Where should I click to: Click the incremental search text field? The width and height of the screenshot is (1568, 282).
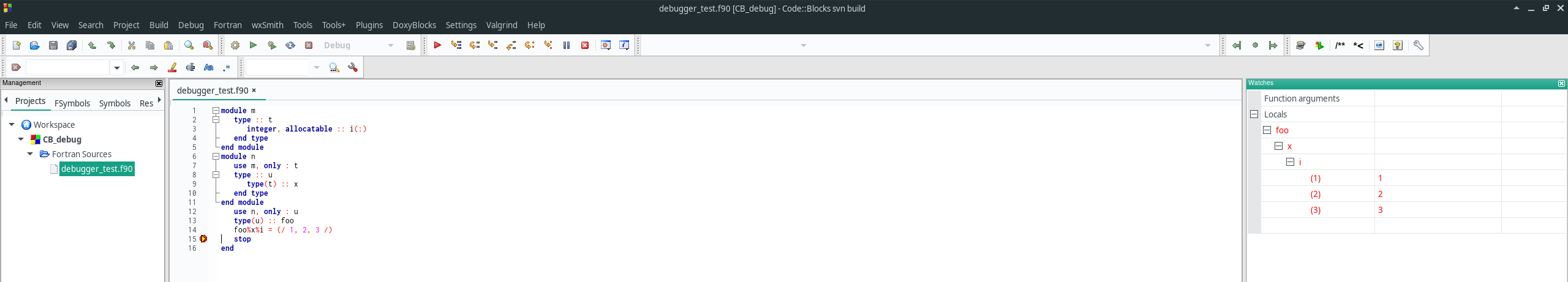click(x=67, y=67)
